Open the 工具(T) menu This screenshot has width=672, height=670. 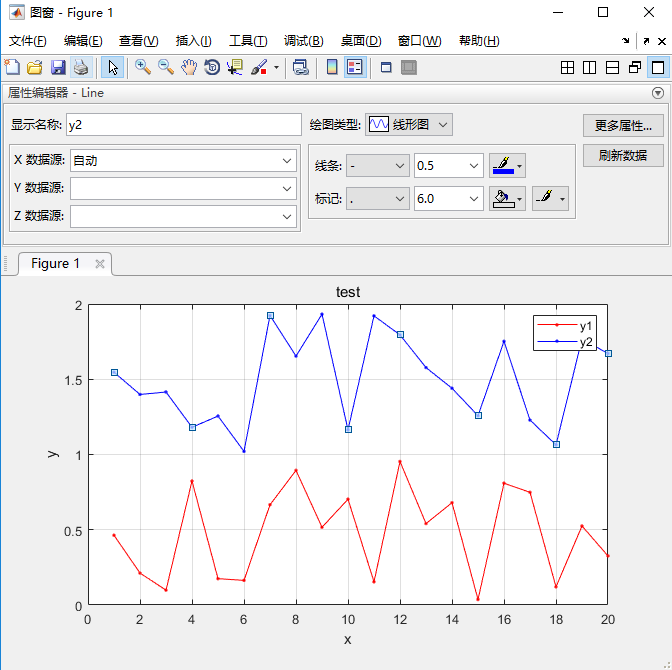248,41
